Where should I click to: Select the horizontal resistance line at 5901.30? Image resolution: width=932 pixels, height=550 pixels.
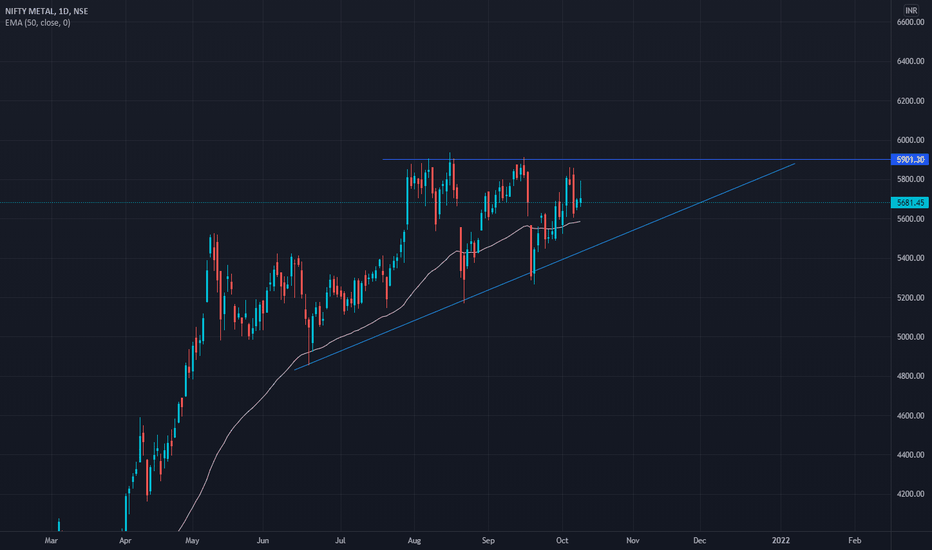pos(636,159)
